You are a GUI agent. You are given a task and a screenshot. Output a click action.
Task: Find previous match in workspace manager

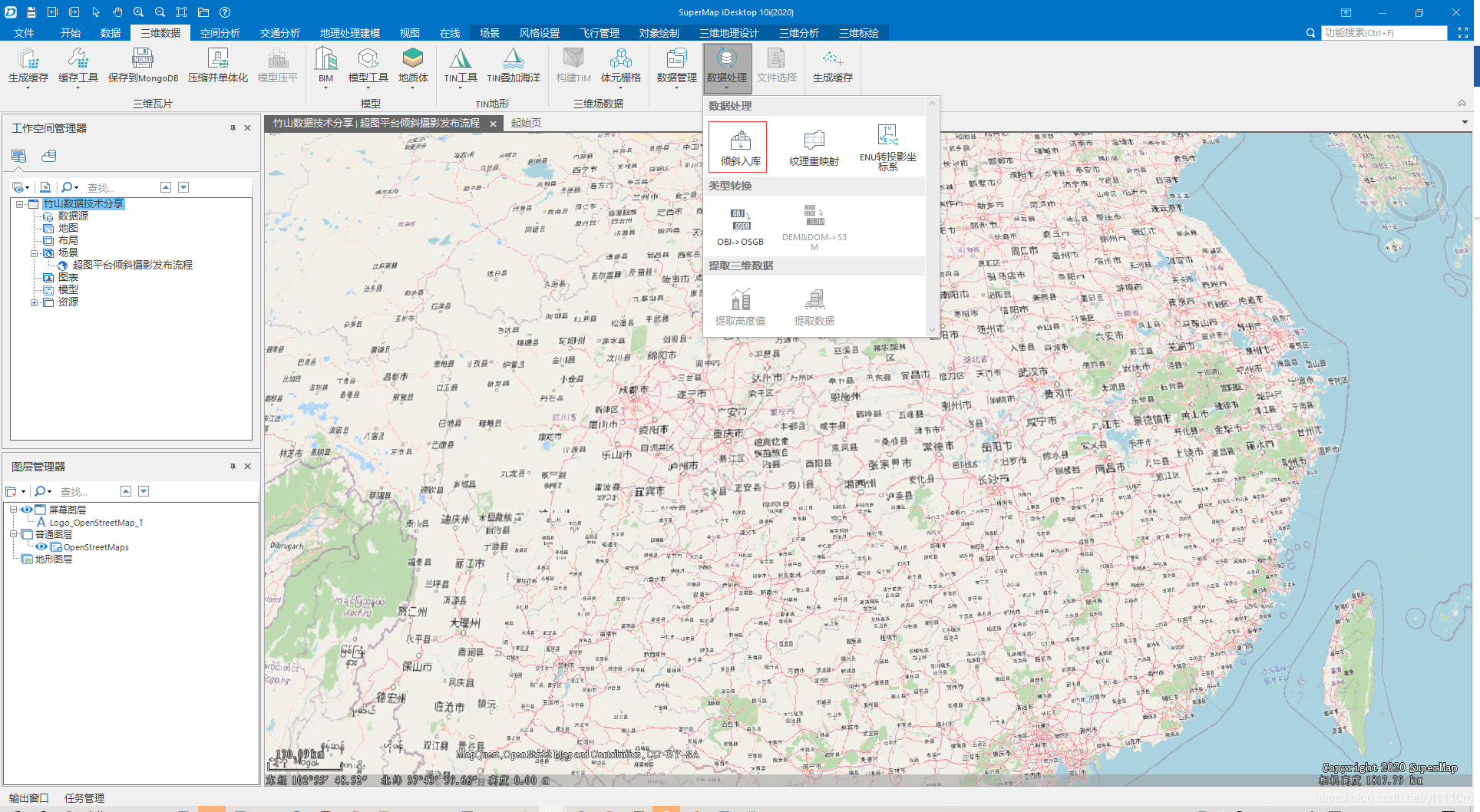point(166,187)
